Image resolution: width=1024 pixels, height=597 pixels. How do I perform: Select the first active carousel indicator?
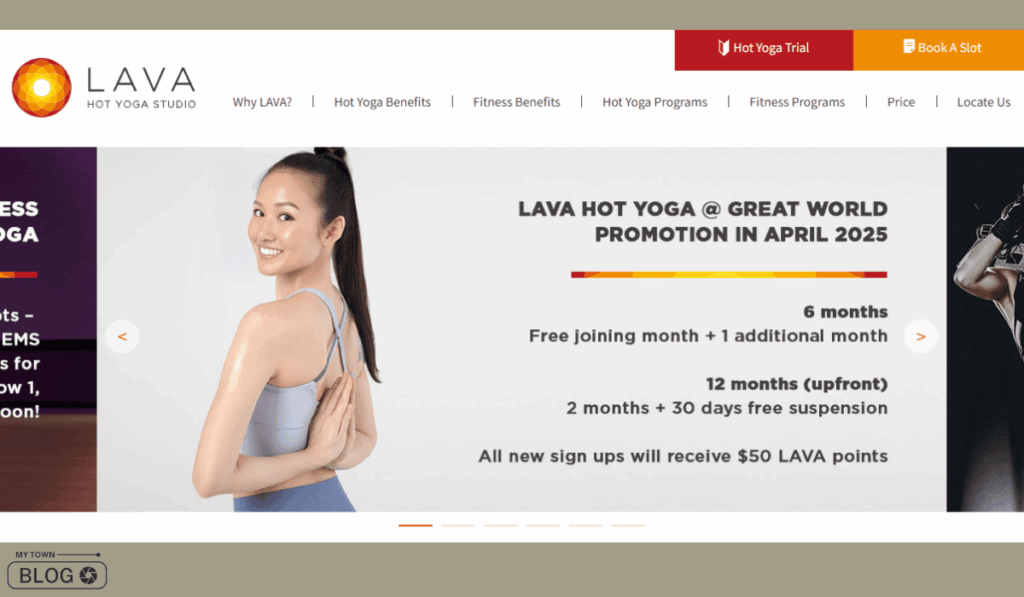[415, 525]
